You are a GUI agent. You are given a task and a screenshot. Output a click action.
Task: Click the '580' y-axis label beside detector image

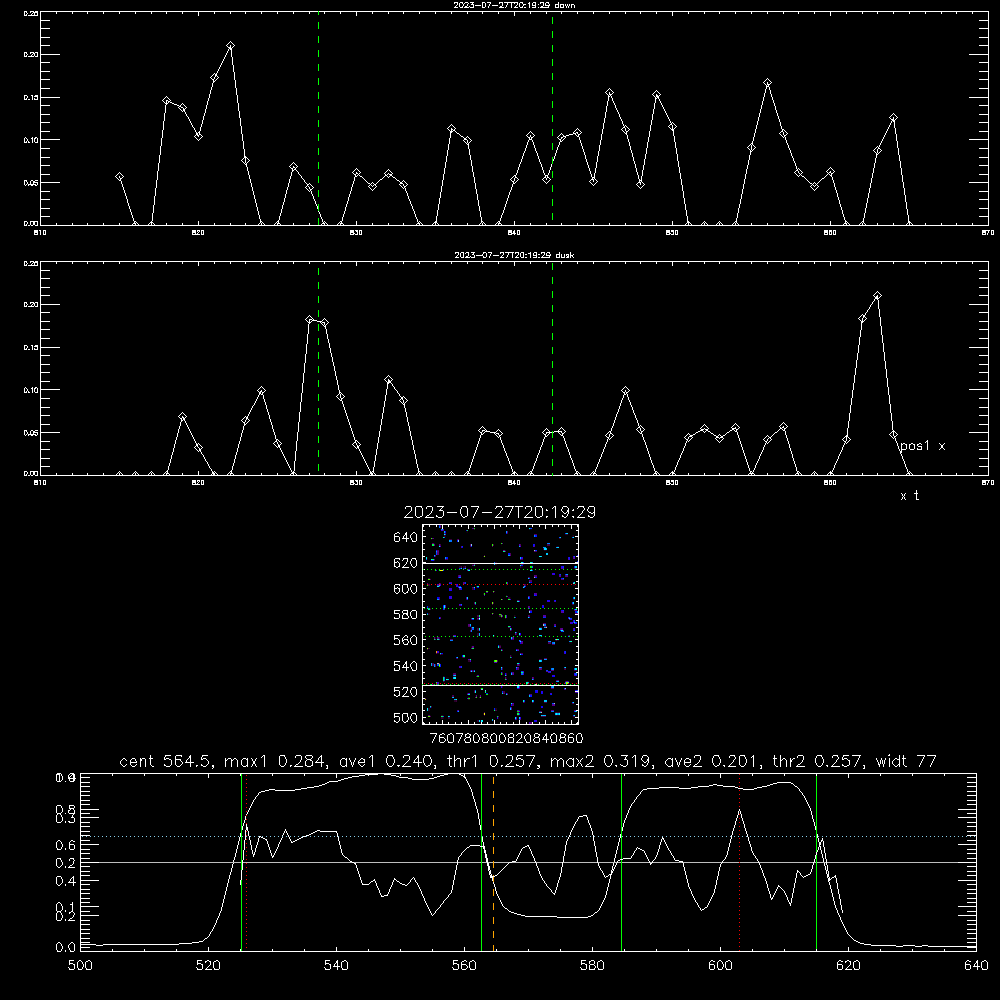(x=406, y=615)
